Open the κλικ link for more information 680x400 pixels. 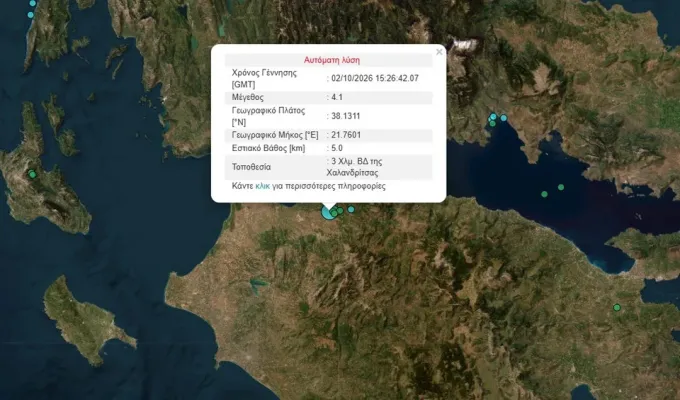262,186
